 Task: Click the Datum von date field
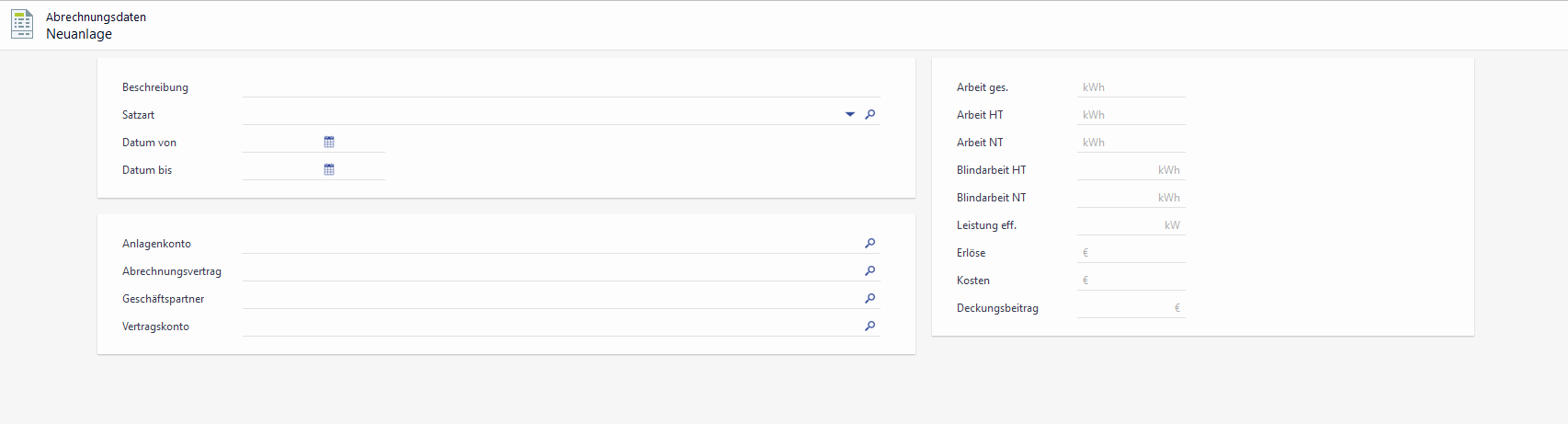point(281,143)
